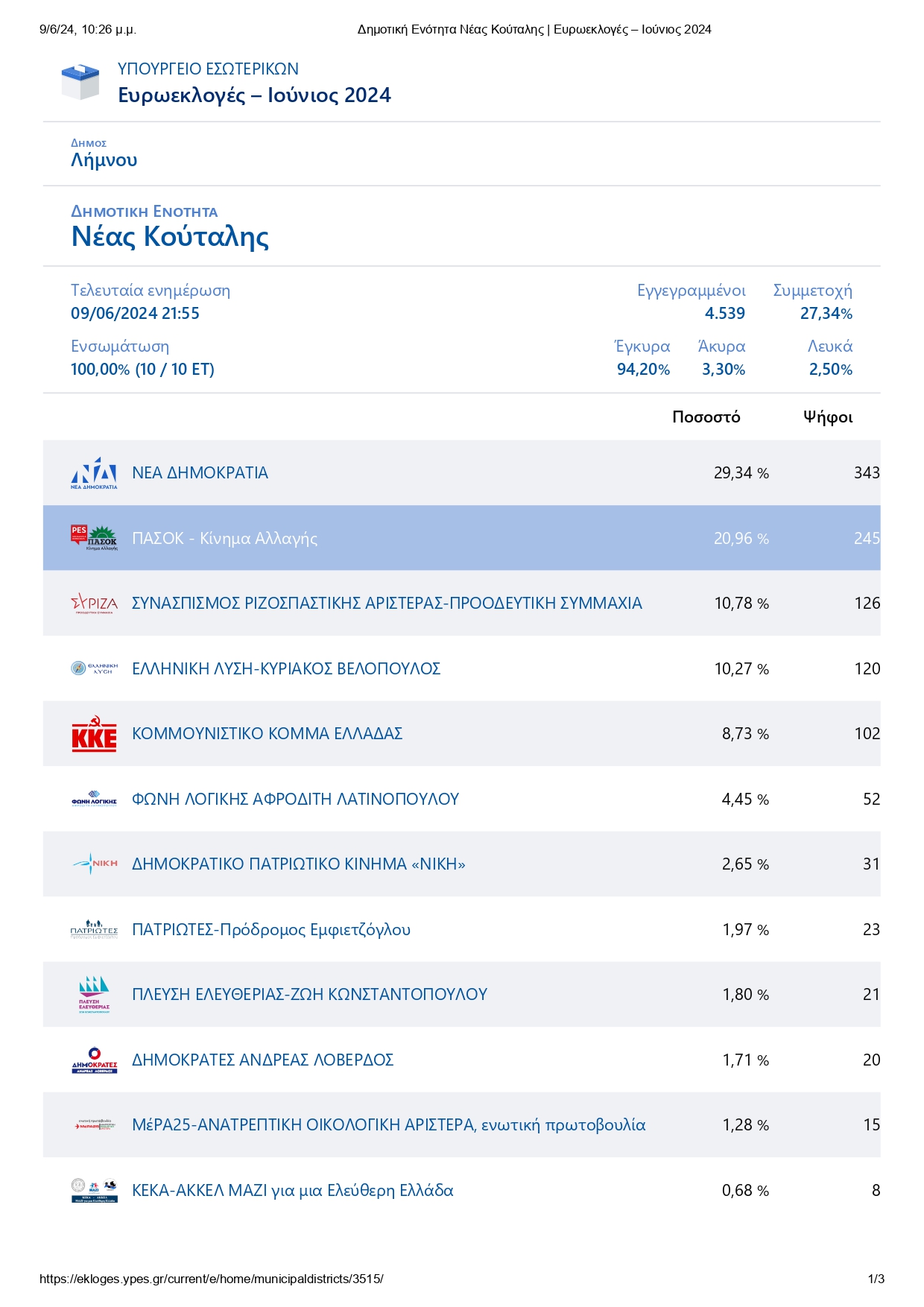Click the ballot box logo icon

[80, 82]
